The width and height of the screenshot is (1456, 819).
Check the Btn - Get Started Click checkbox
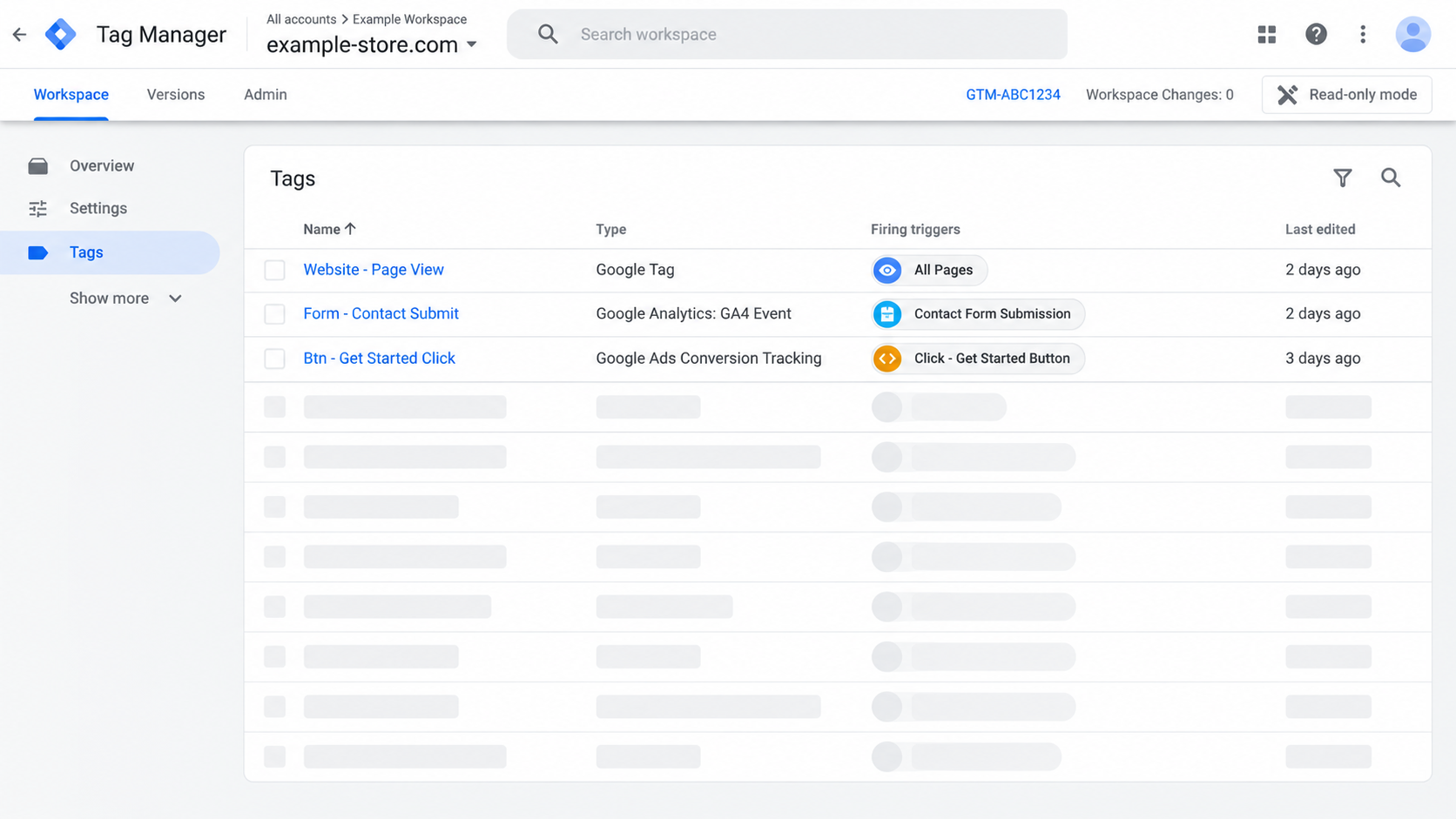pyautogui.click(x=275, y=359)
